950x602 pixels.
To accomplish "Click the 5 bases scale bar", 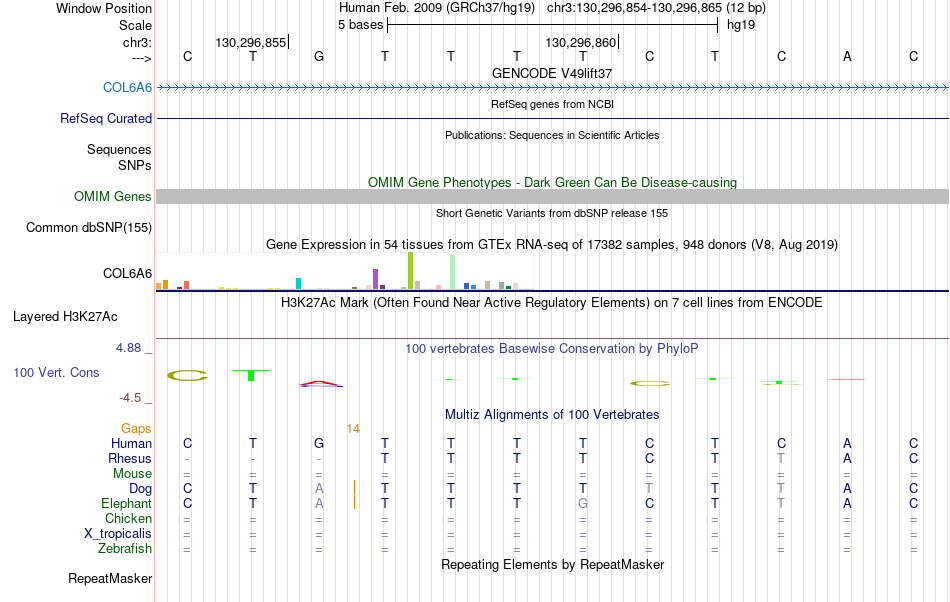I will (553, 25).
